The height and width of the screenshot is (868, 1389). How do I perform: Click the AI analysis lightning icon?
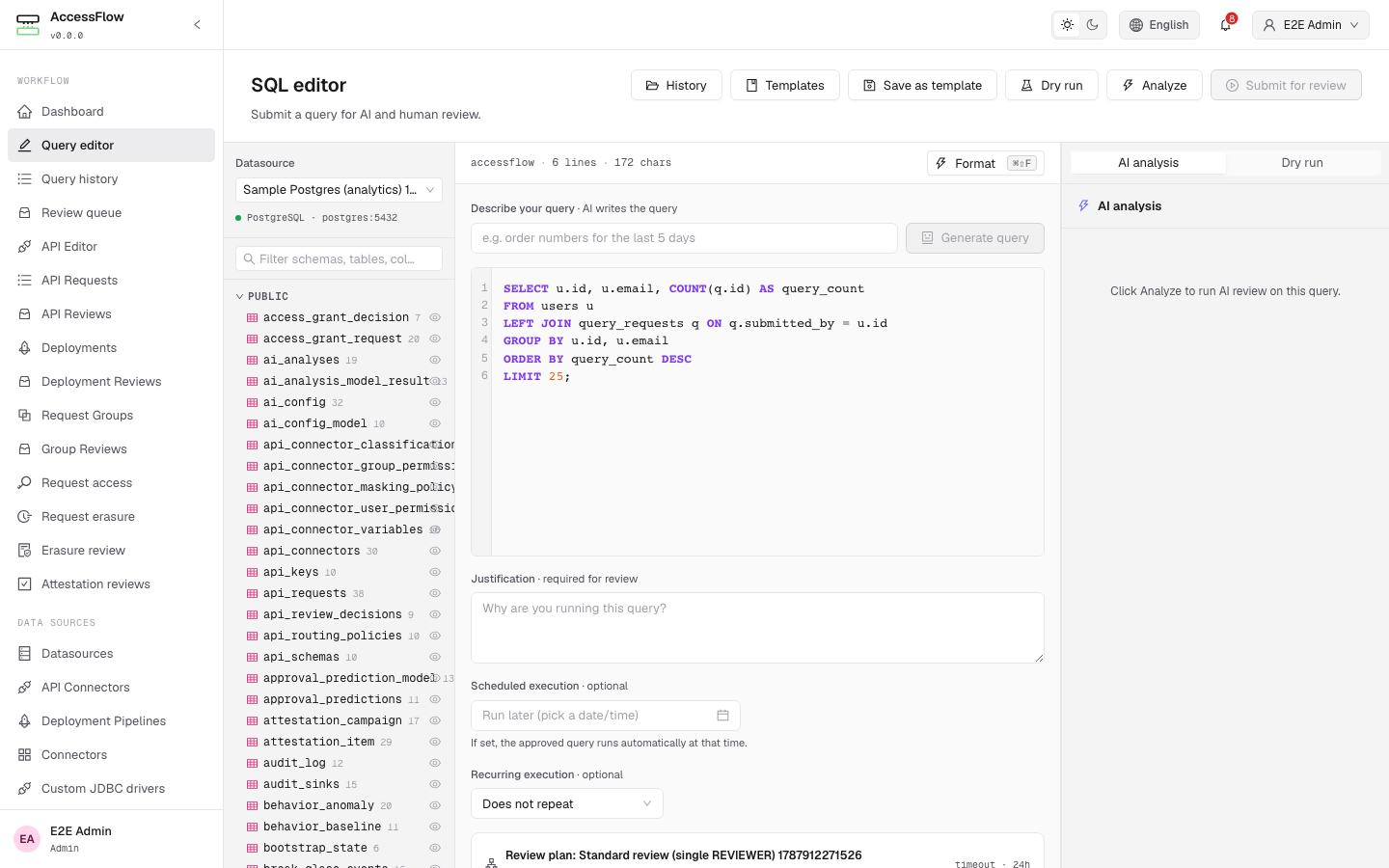(x=1084, y=206)
